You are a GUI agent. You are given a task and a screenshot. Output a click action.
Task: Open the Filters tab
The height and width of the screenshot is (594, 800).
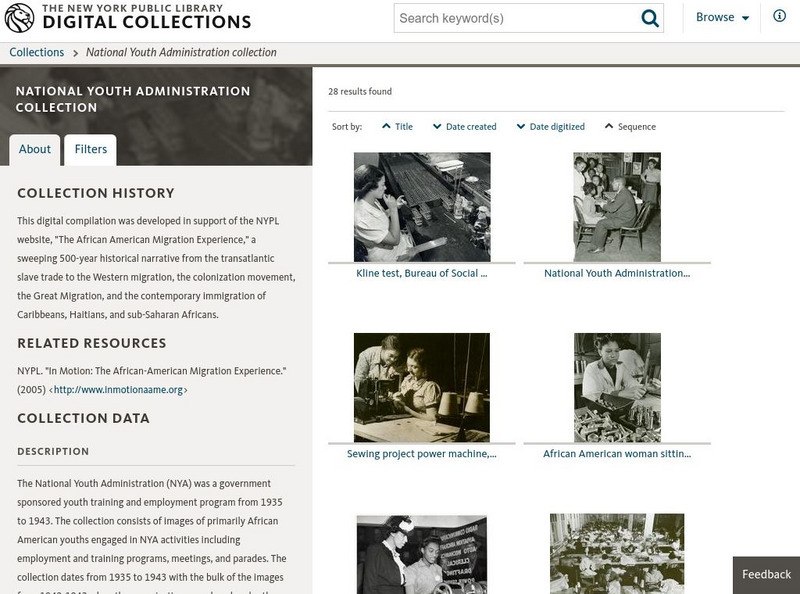[91, 149]
